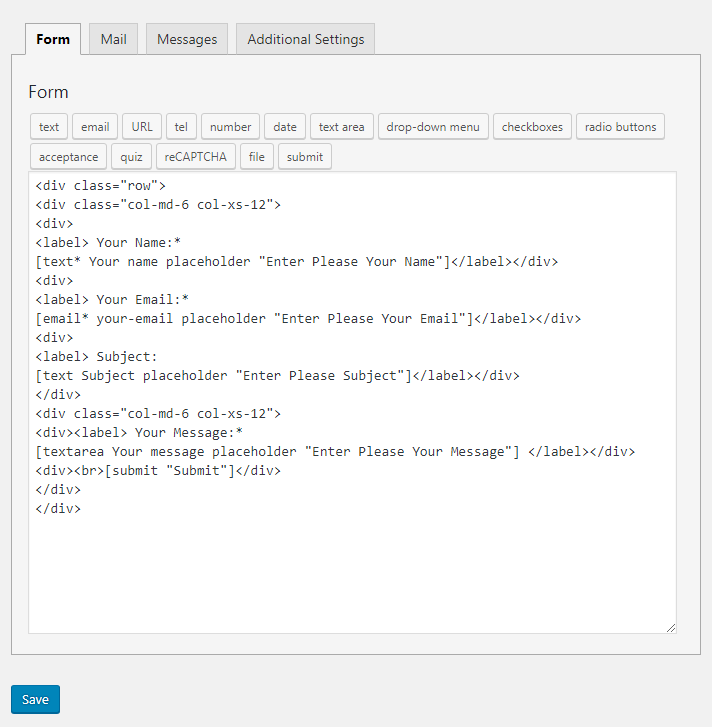The height and width of the screenshot is (727, 712).
Task: Insert a number field tag
Action: [x=230, y=127]
